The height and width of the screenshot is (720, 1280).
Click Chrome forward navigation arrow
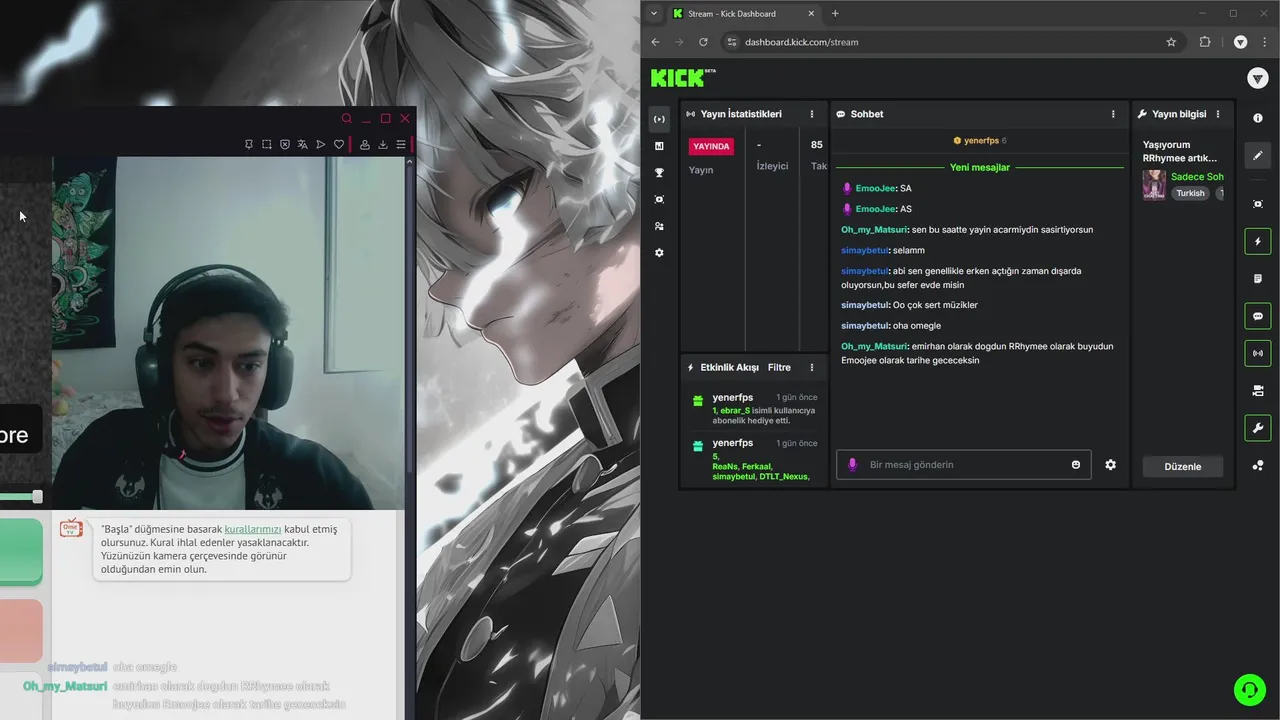click(x=680, y=42)
